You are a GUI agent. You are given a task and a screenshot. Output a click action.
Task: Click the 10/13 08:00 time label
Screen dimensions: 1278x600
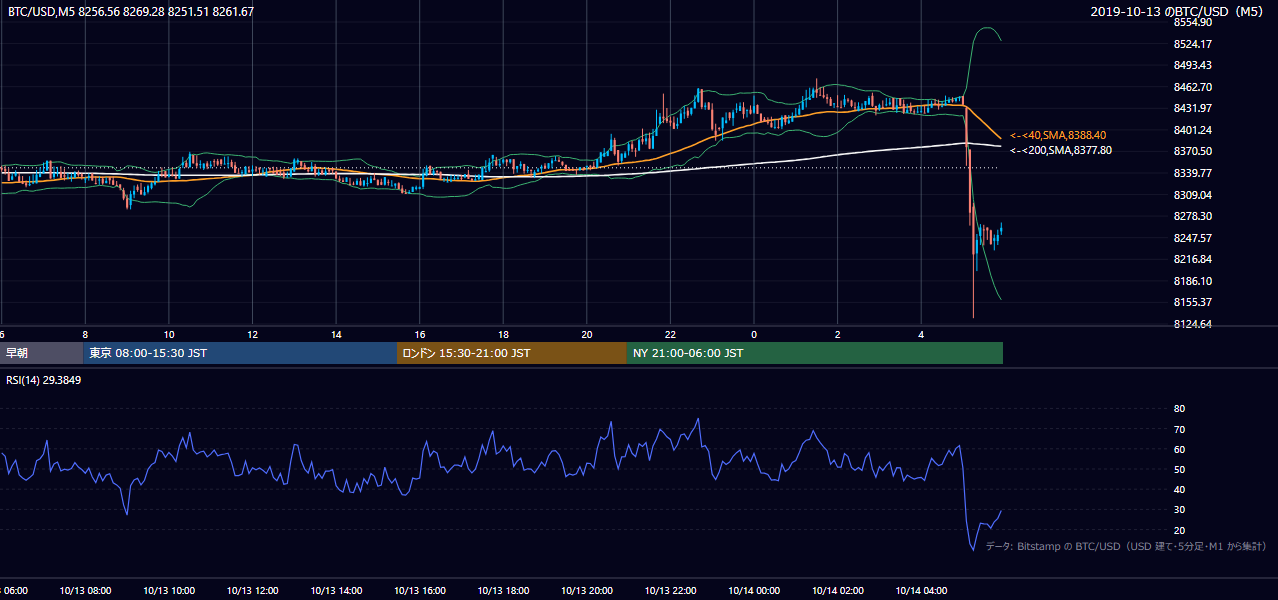pyautogui.click(x=85, y=590)
